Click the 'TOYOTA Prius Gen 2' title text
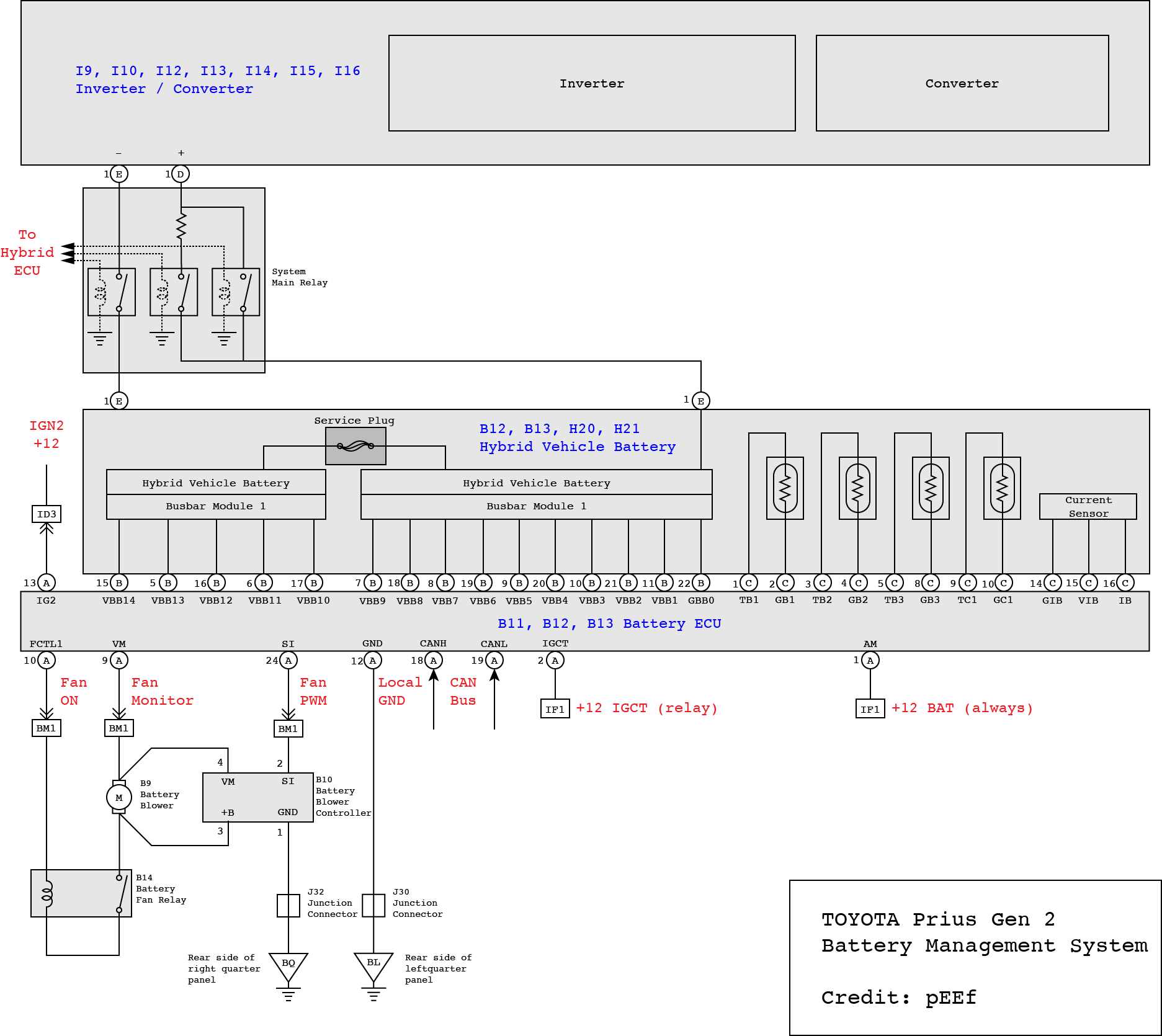The height and width of the screenshot is (1036, 1162). pos(938,919)
